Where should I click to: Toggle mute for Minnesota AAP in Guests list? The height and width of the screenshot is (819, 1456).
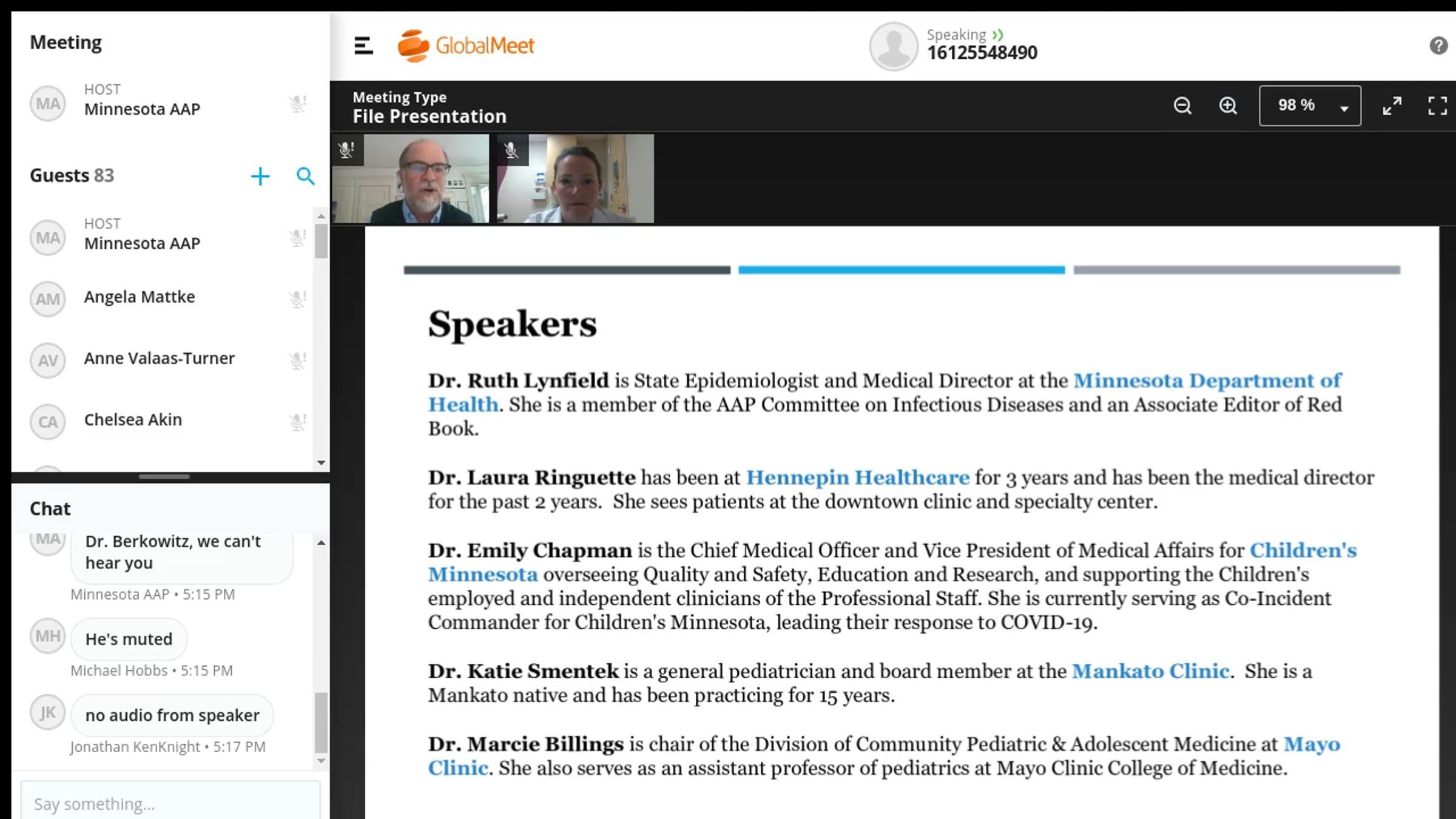click(297, 237)
